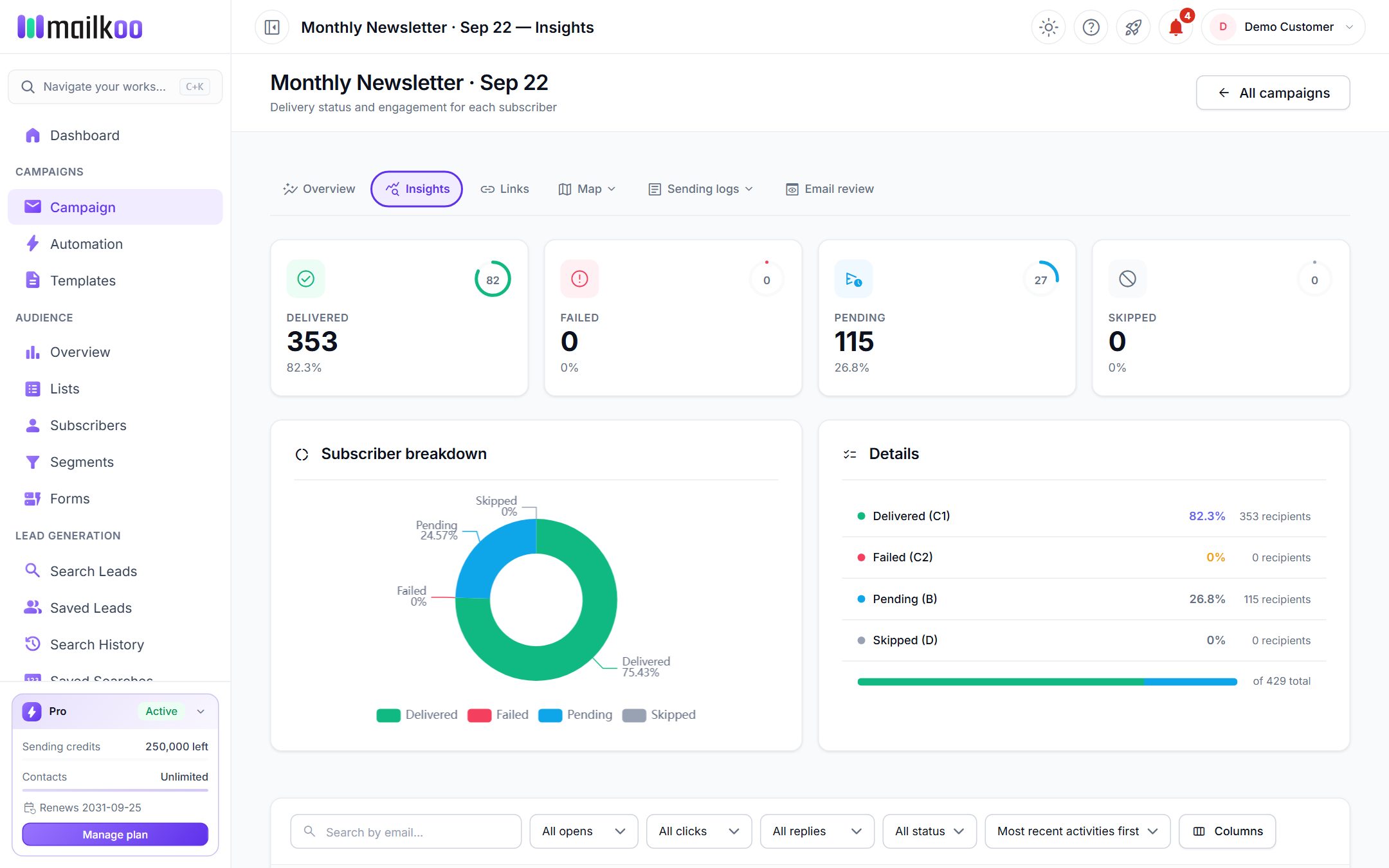Focus the Search by email field
This screenshot has height=868, width=1389.
[406, 831]
